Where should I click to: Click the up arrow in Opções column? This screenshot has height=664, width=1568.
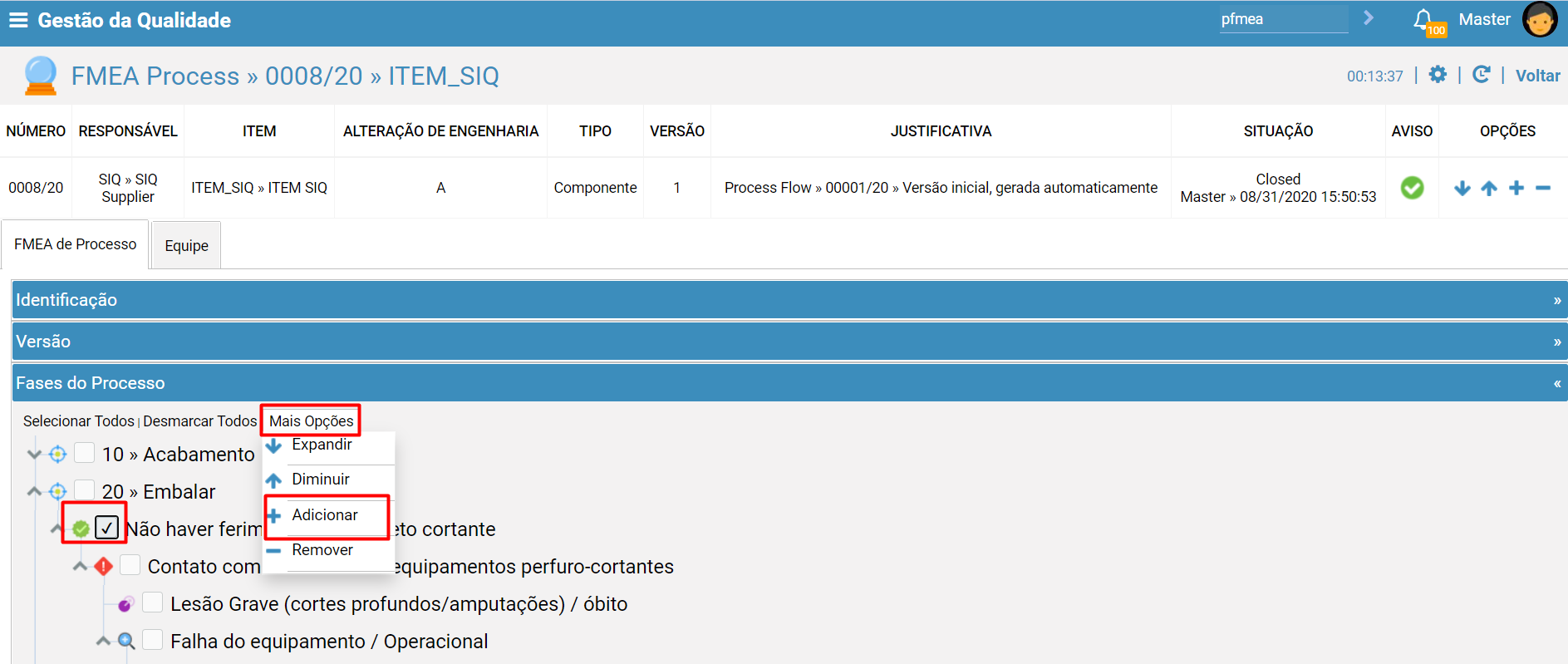click(x=1489, y=189)
